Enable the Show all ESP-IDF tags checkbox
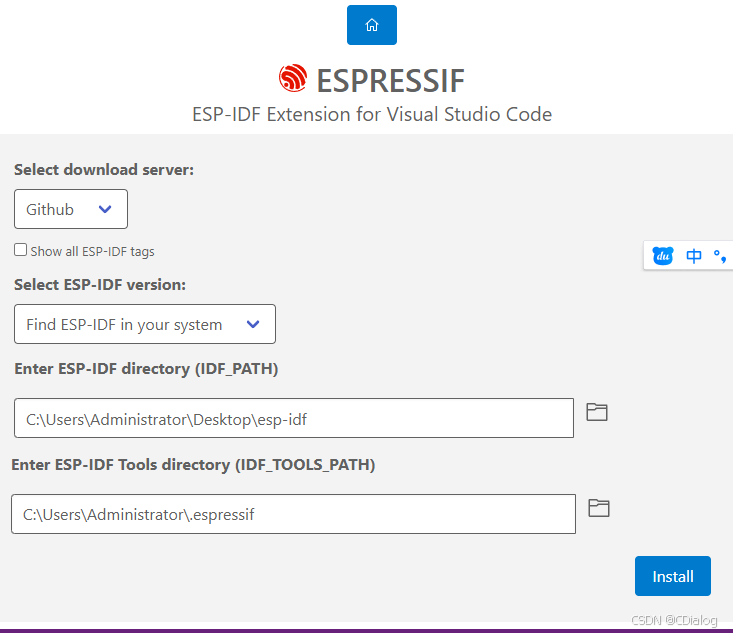The height and width of the screenshot is (633, 733). click(21, 250)
